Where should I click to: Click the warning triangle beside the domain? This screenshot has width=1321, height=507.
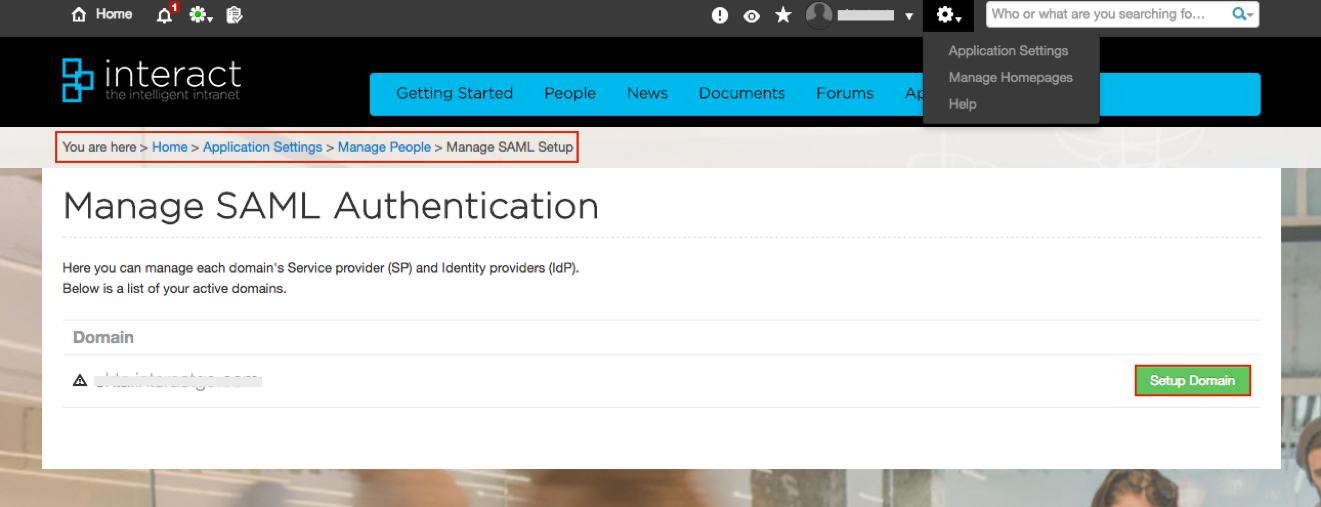point(80,381)
